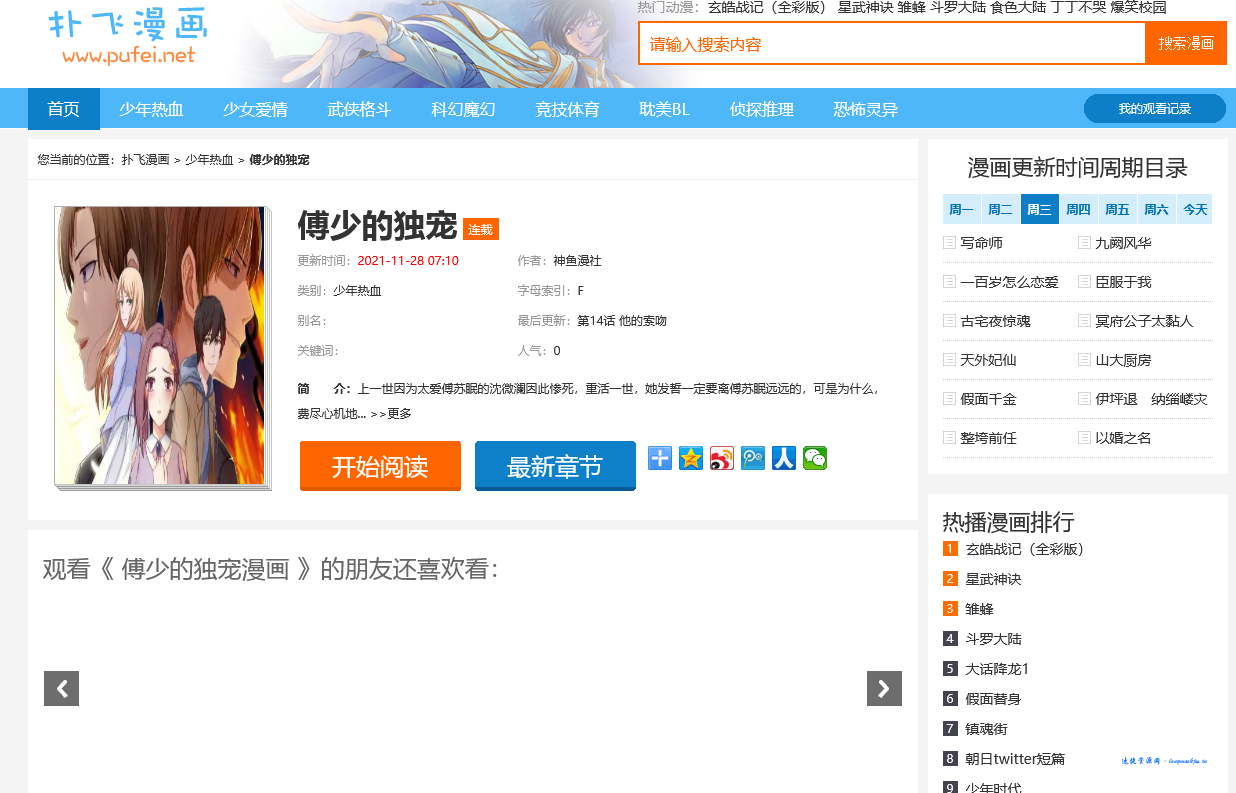Open the 假面千金 comic link
Viewport: 1236px width, 793px height.
[988, 399]
